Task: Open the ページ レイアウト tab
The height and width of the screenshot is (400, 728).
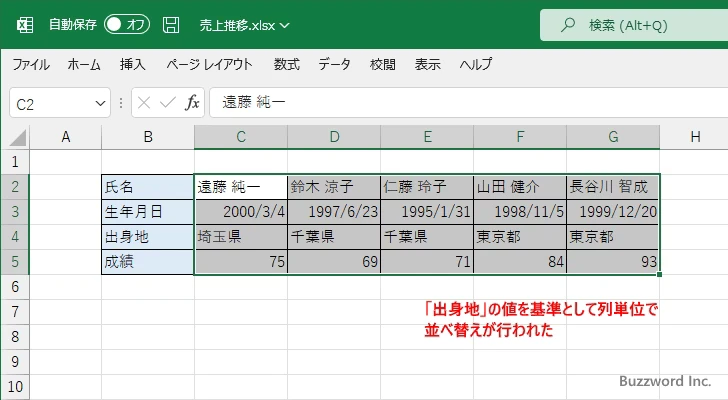Action: pyautogui.click(x=209, y=64)
